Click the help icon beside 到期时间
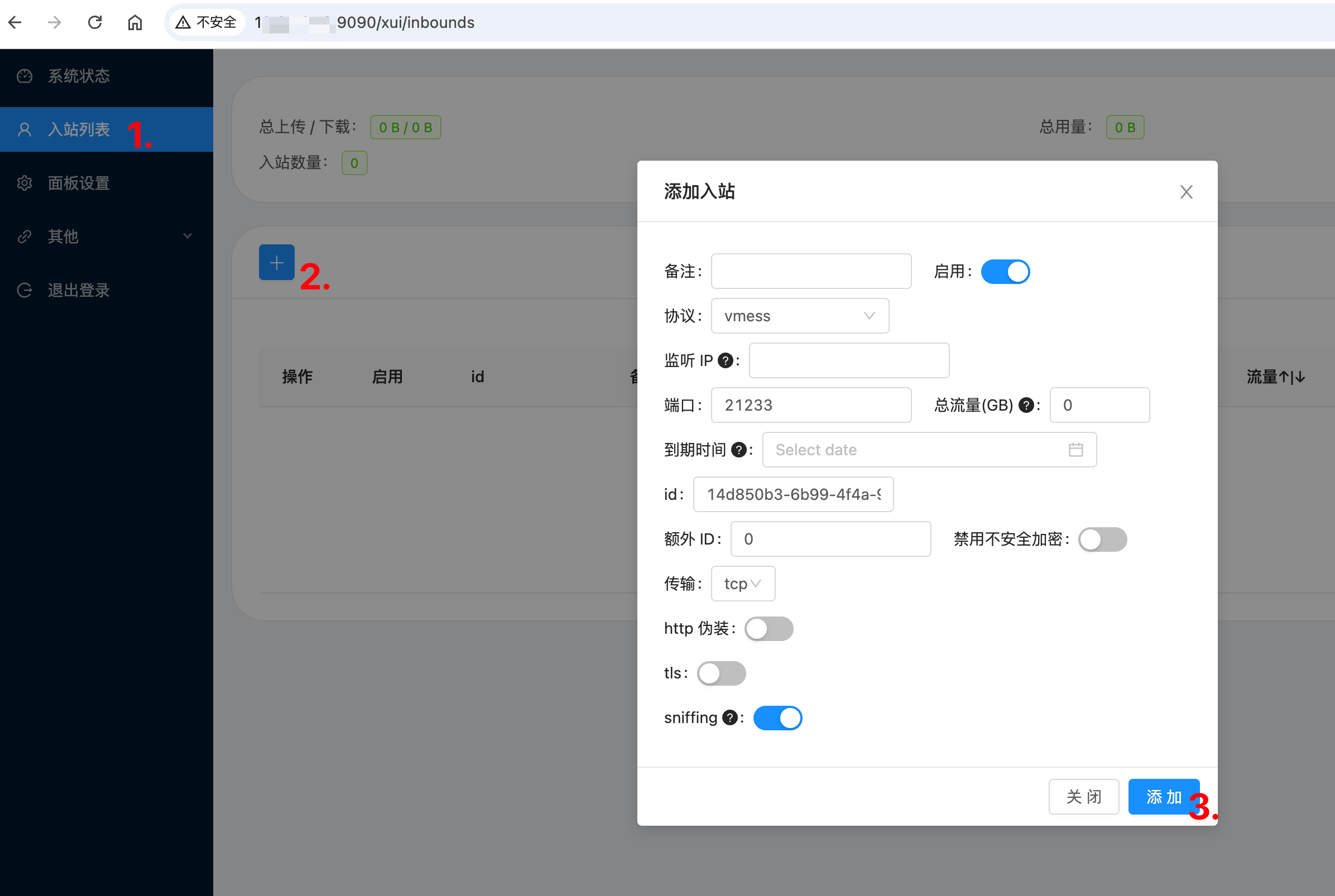The width and height of the screenshot is (1335, 896). click(738, 450)
